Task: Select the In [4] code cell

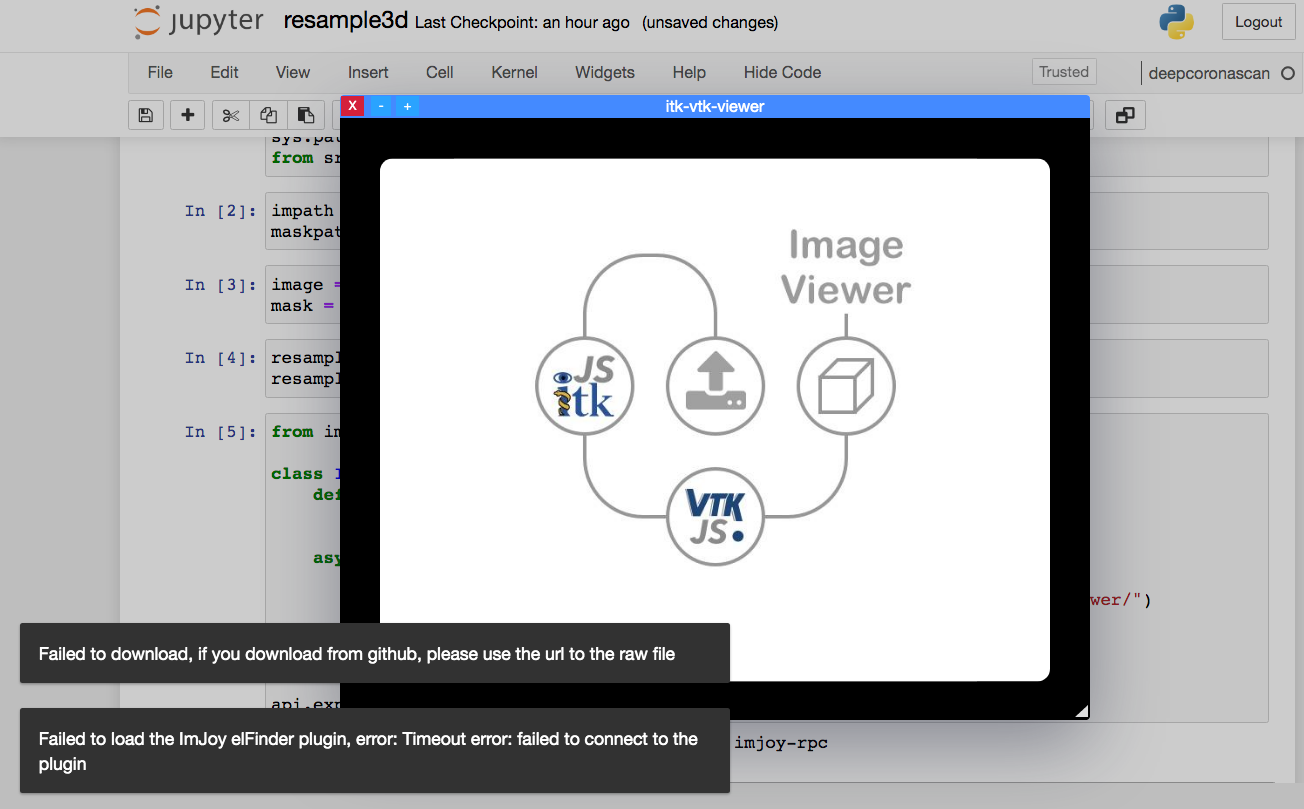Action: coord(767,368)
